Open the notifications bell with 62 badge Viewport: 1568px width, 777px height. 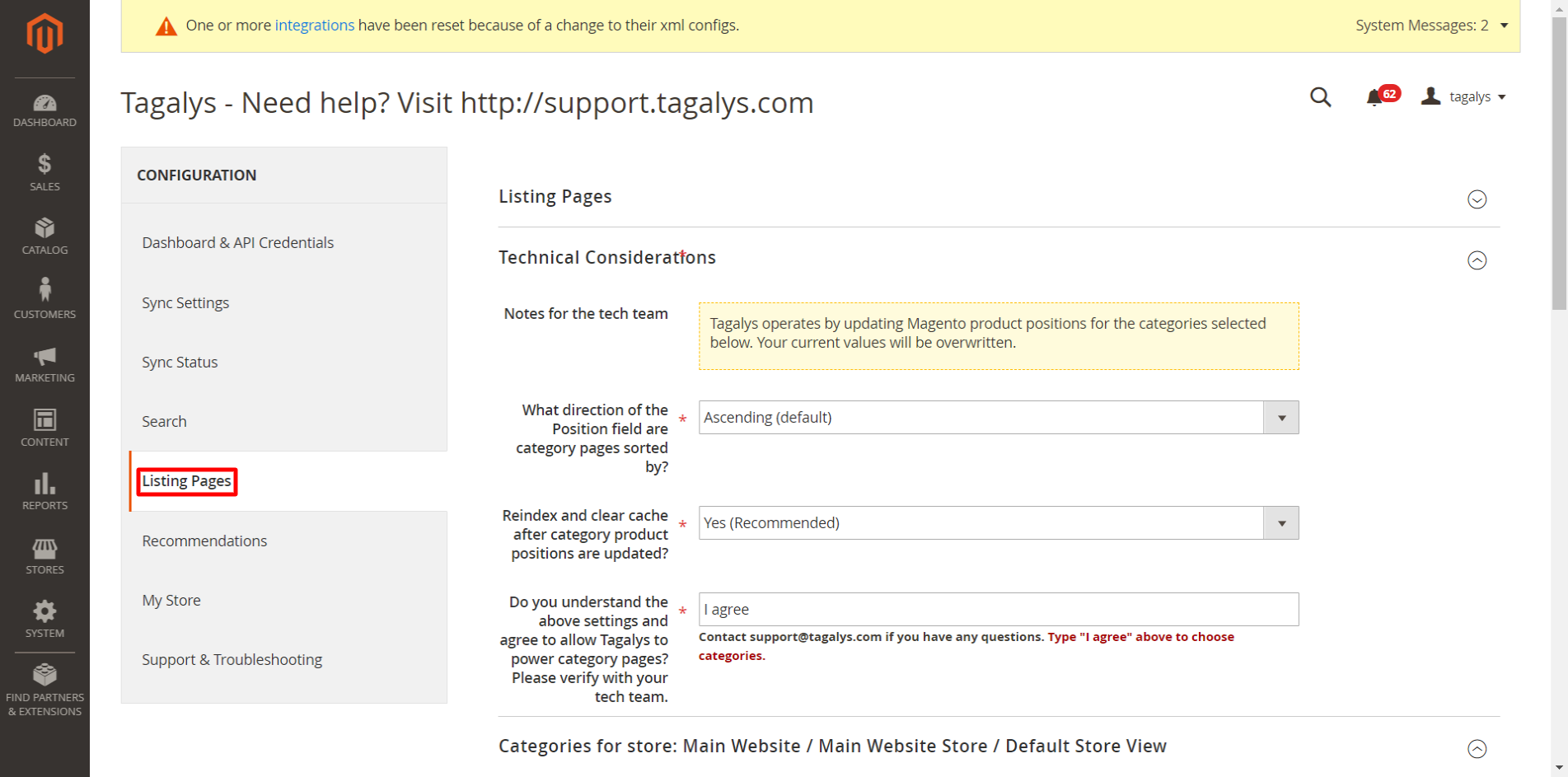click(1382, 96)
